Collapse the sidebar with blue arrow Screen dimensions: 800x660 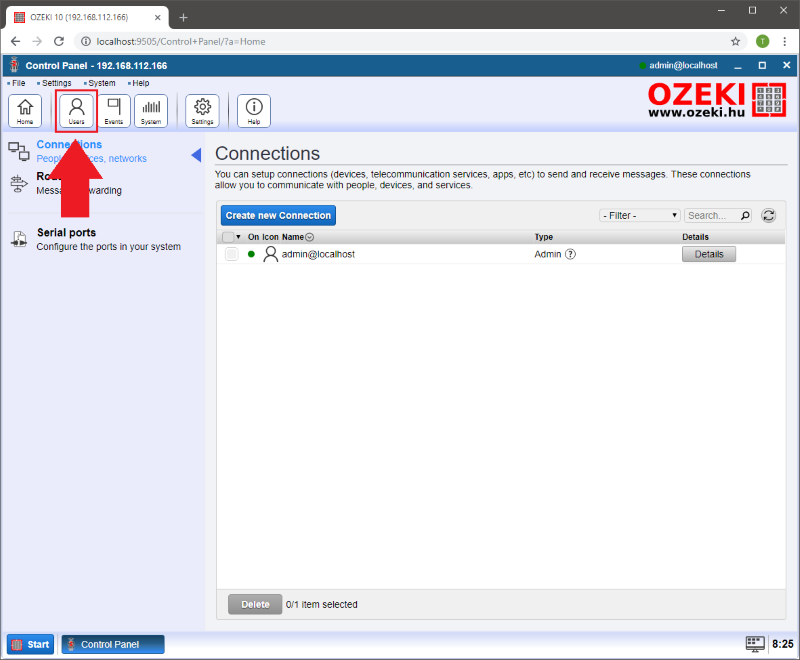[196, 154]
